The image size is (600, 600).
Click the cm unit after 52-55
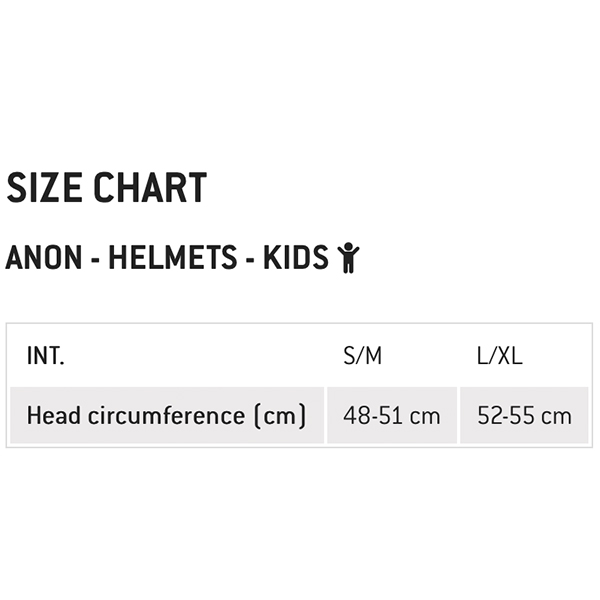click(556, 418)
